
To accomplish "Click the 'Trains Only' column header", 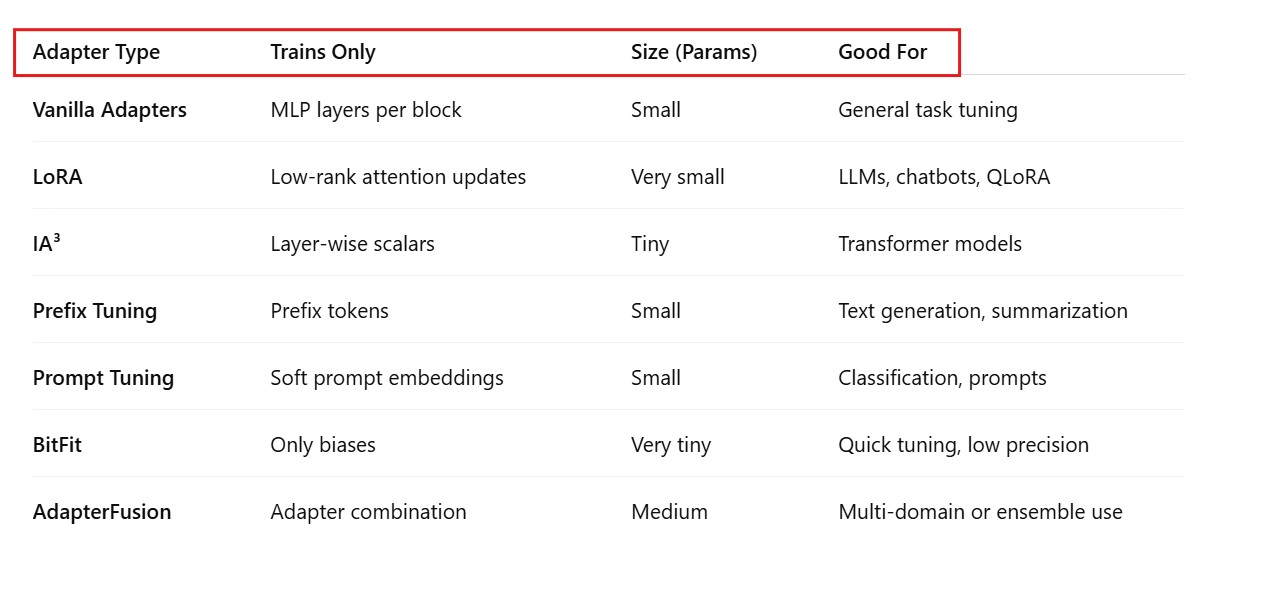I will point(323,52).
